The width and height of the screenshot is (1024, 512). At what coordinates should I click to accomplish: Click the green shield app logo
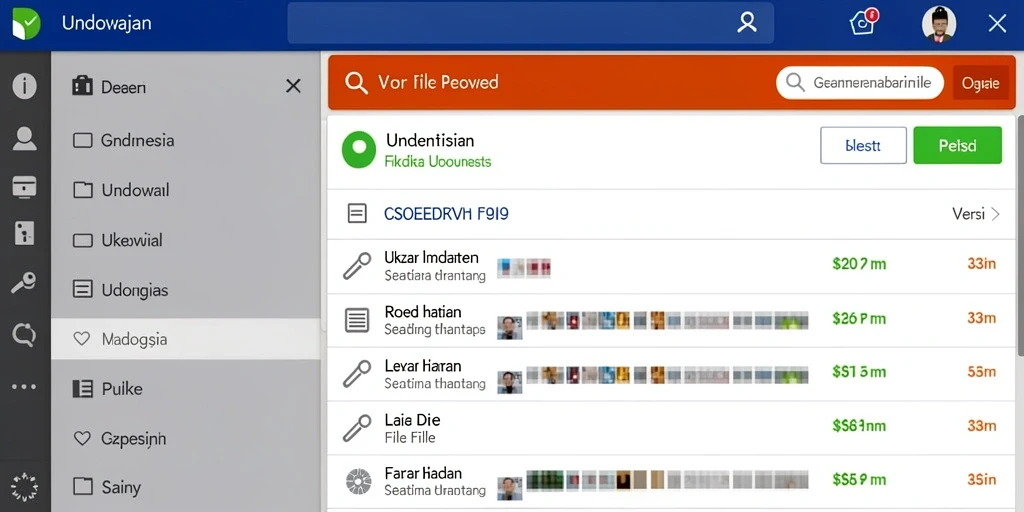tap(26, 24)
